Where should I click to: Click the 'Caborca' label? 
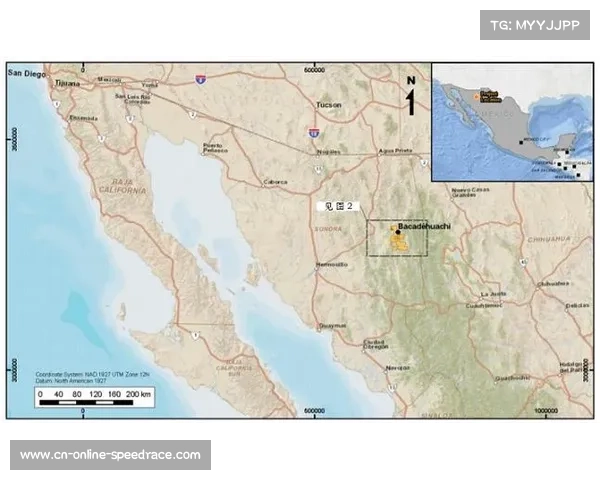(x=275, y=182)
